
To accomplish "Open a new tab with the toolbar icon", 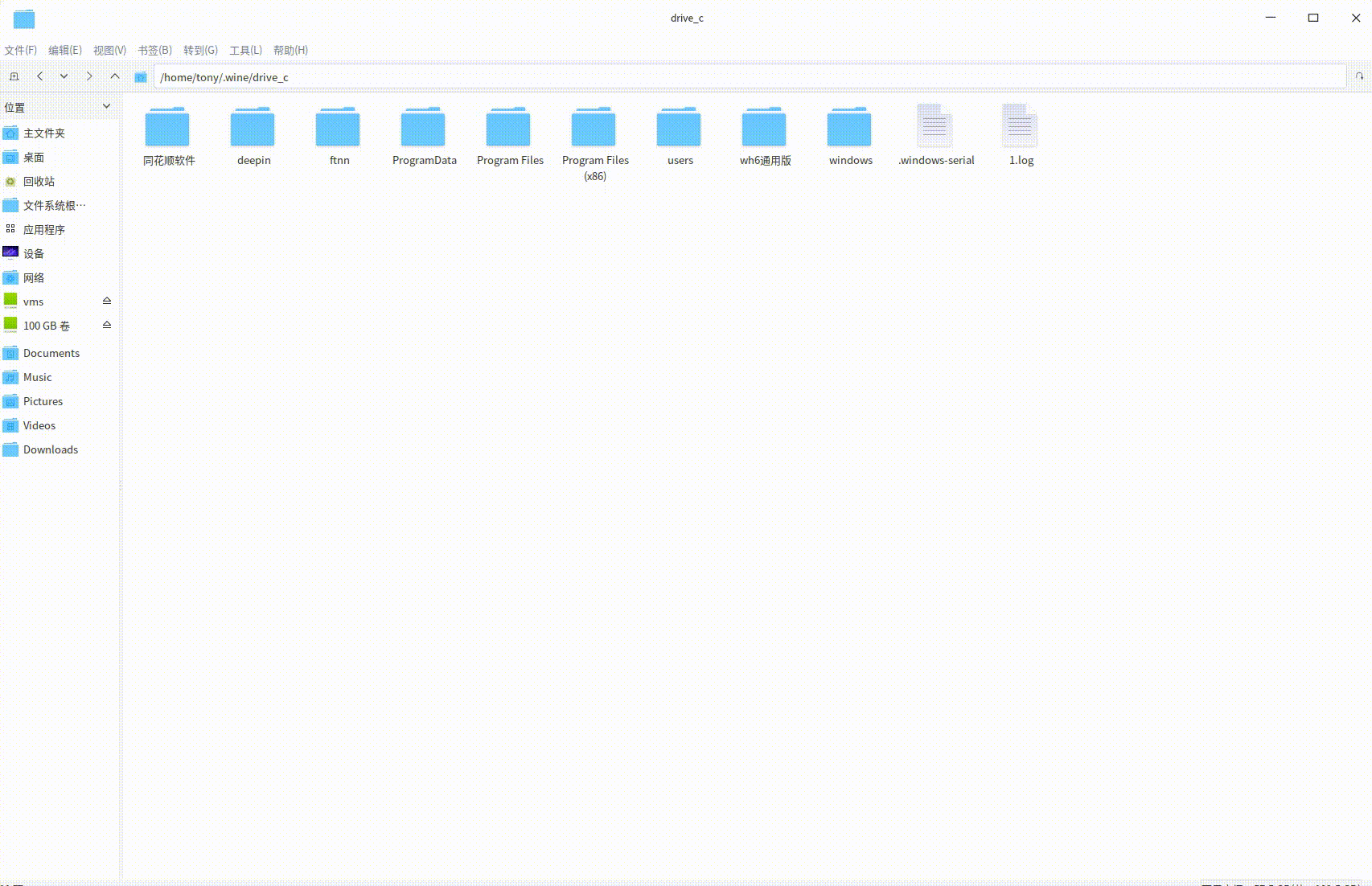I will [14, 76].
